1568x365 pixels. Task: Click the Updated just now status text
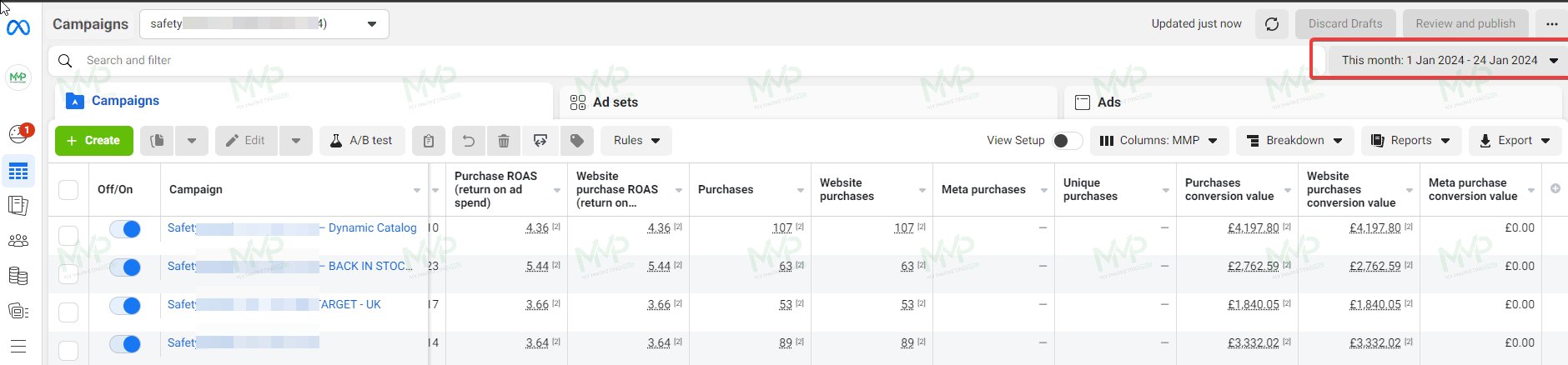[1196, 24]
